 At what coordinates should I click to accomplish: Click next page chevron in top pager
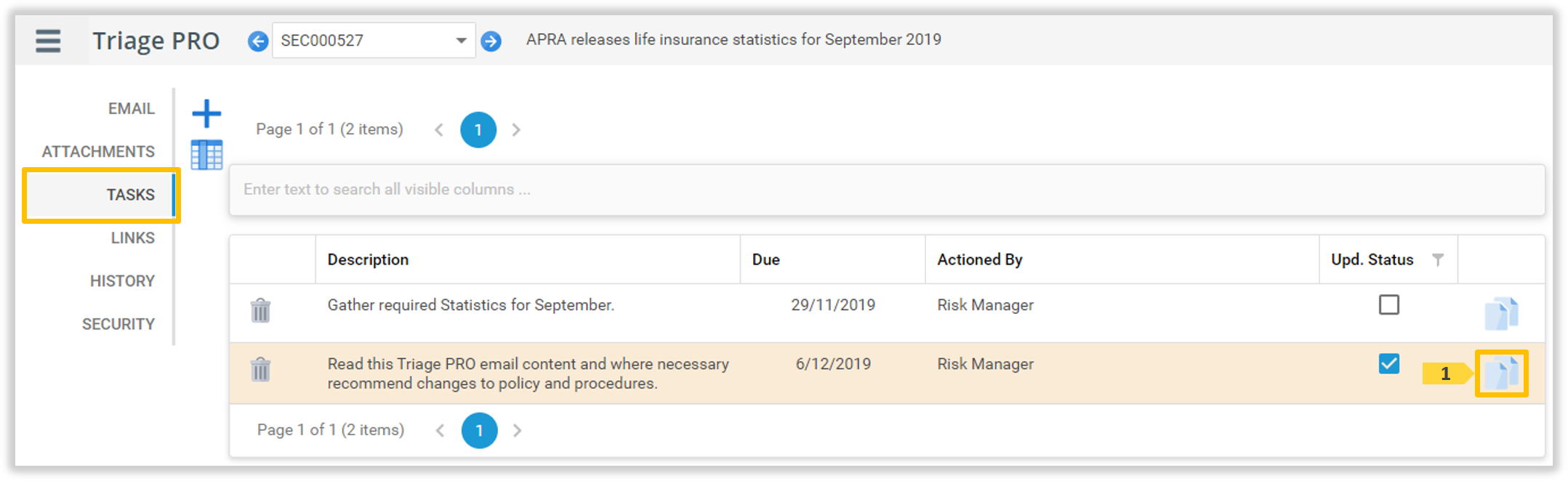pos(516,130)
